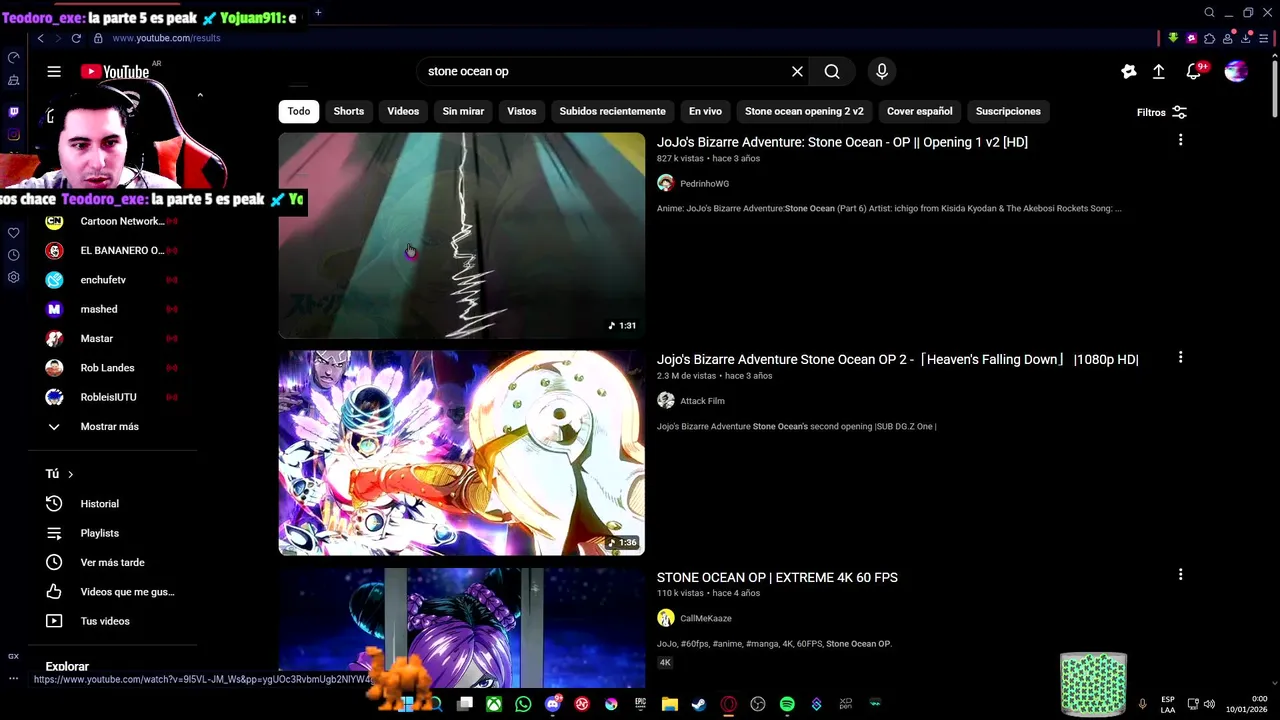Viewport: 1280px width, 720px height.
Task: Visit CallMeKaaze channel
Action: coord(705,618)
